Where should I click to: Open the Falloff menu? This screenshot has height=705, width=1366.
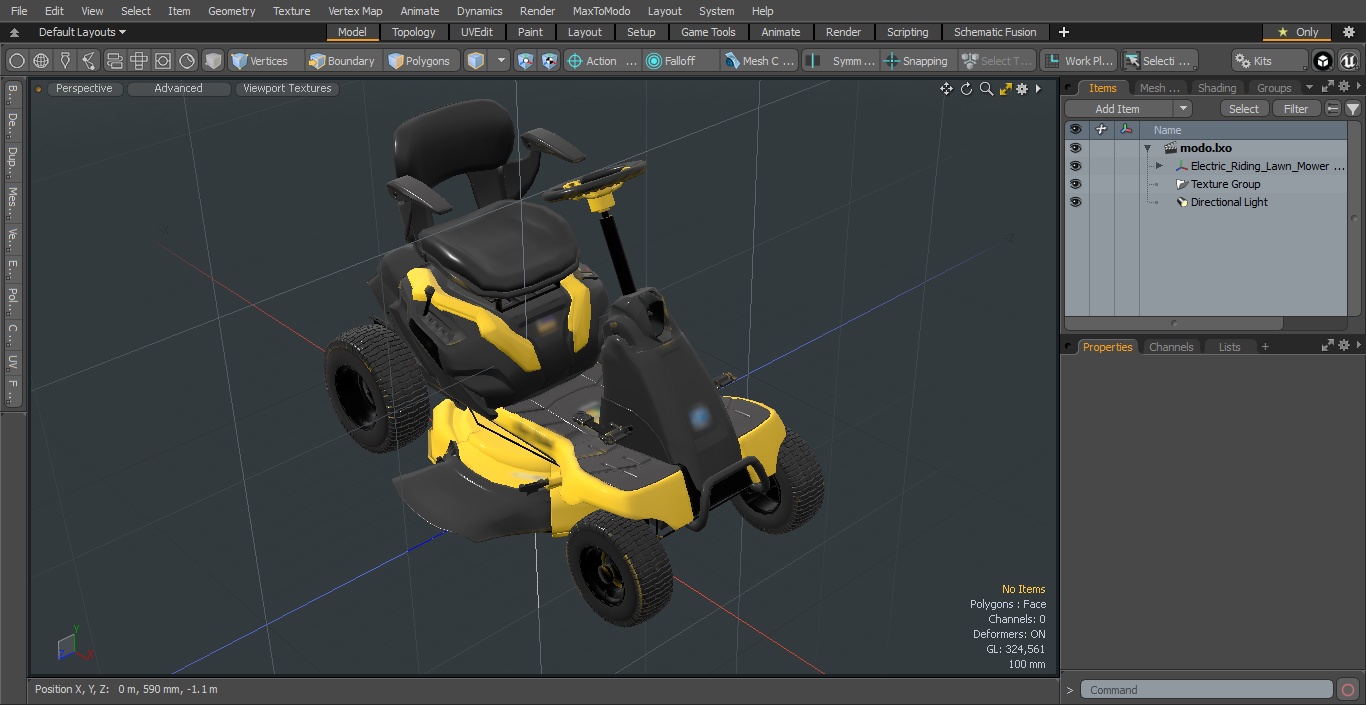(x=681, y=61)
